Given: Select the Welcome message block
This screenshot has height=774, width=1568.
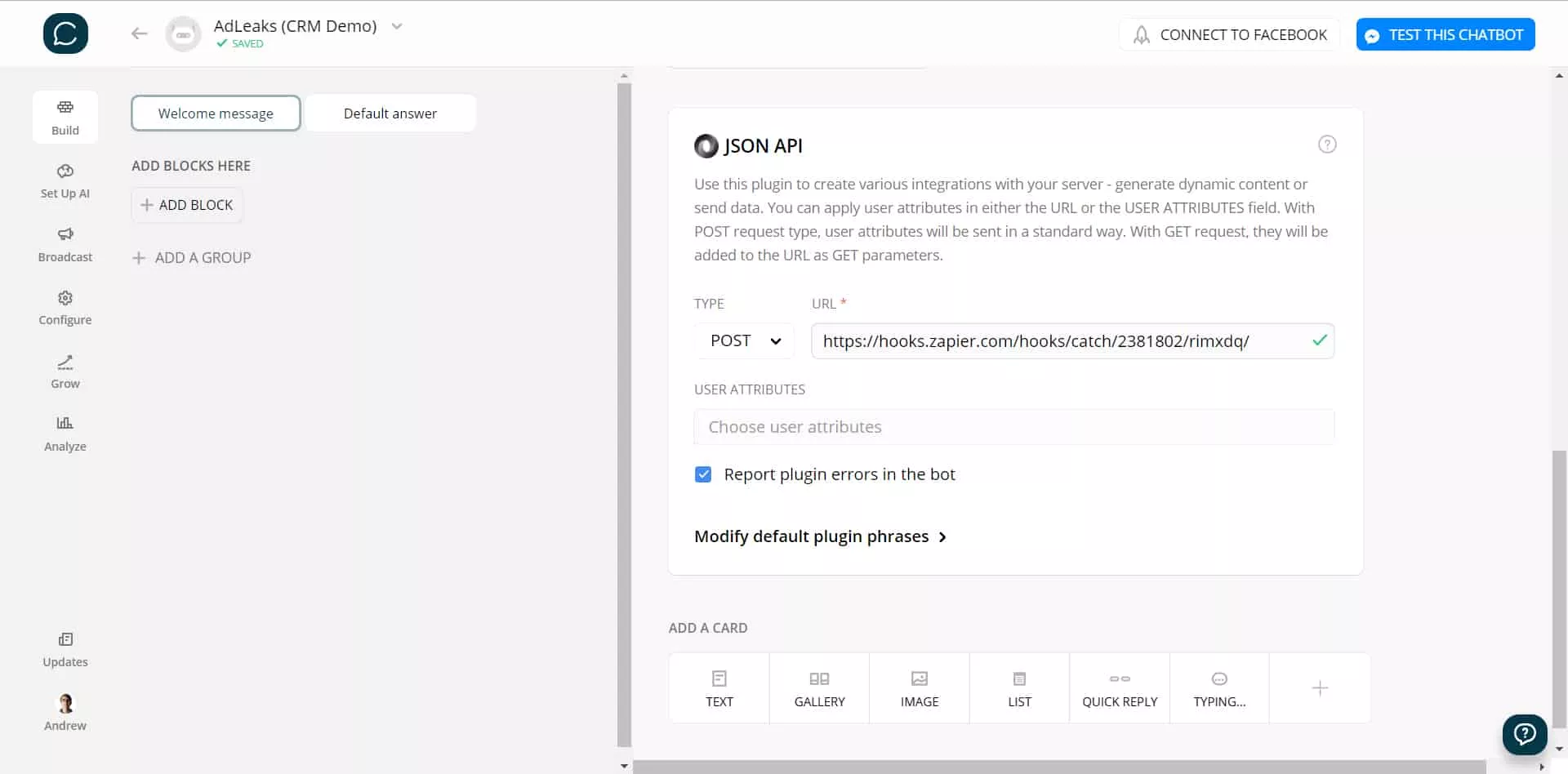Looking at the screenshot, I should tap(216, 113).
